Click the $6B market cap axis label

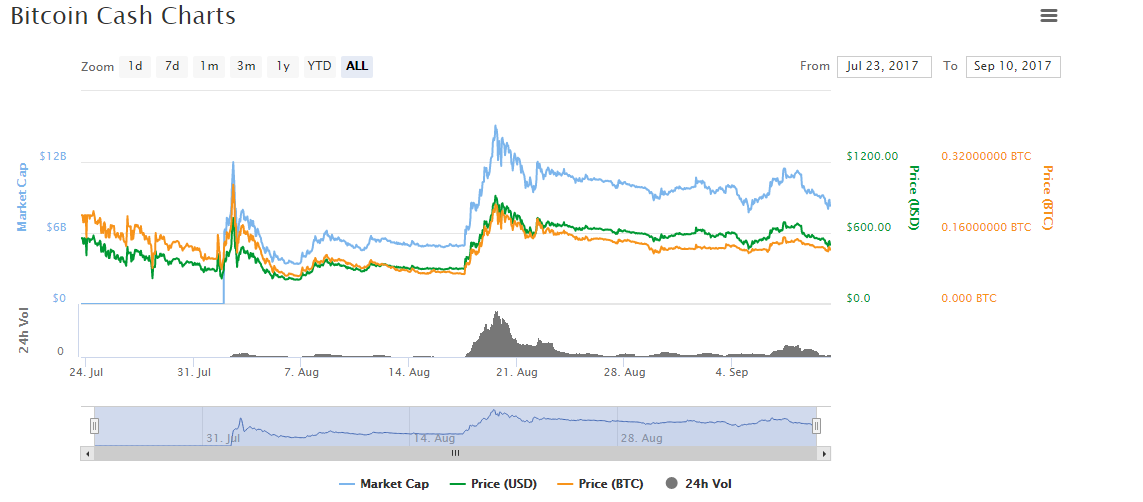point(55,227)
